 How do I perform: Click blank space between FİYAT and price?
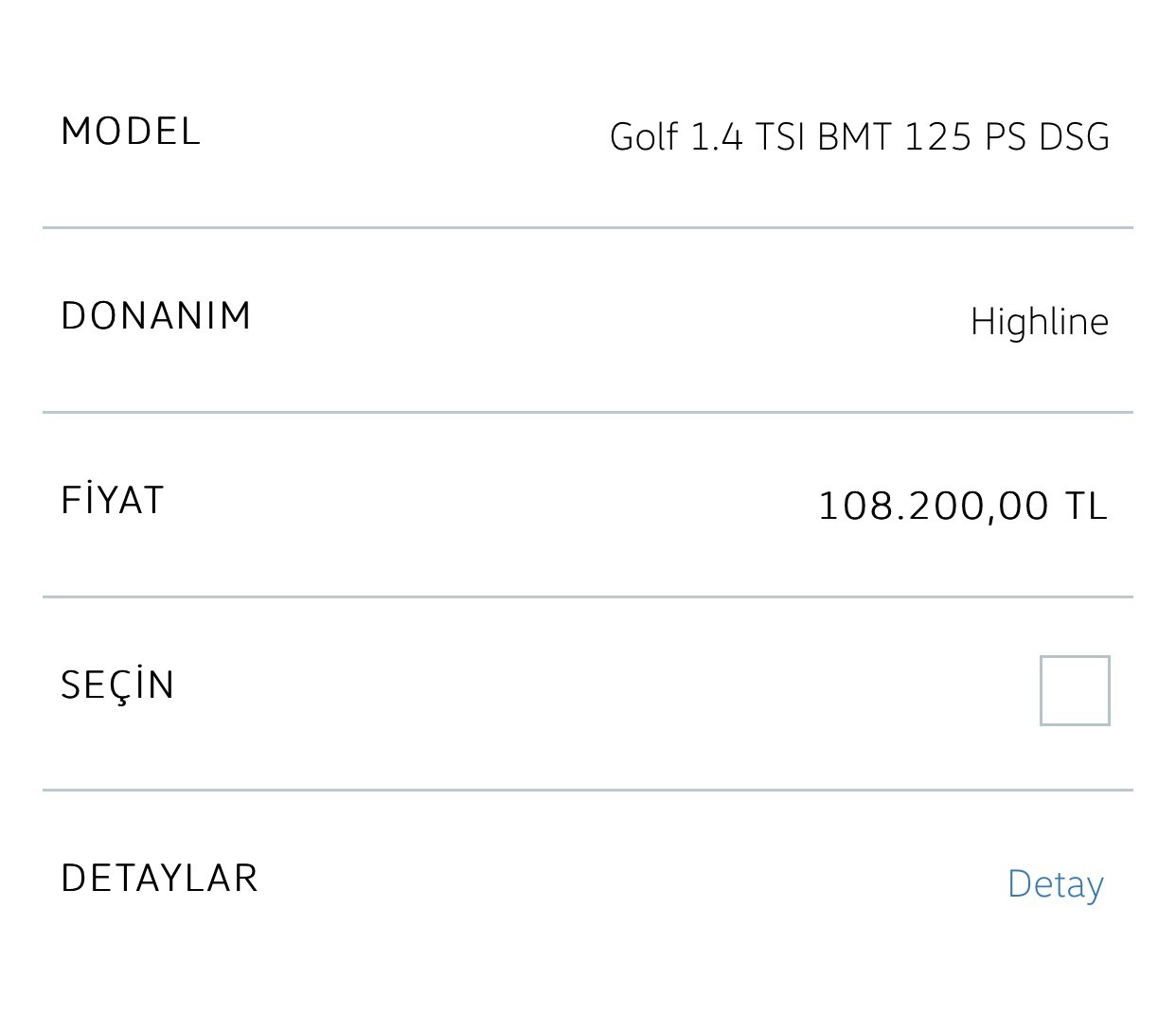pyautogui.click(x=490, y=504)
